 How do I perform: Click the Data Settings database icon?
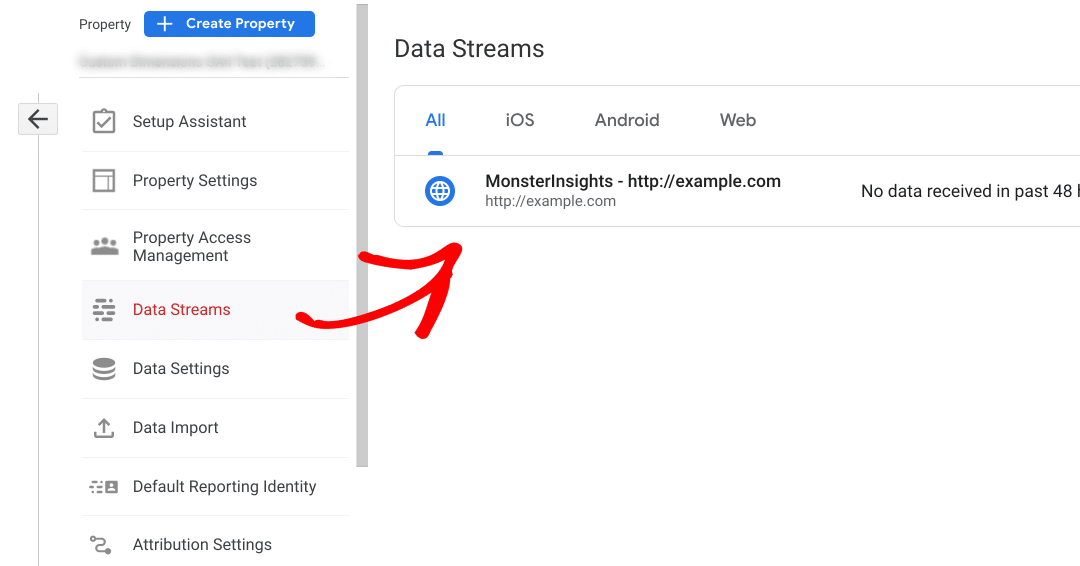[104, 369]
